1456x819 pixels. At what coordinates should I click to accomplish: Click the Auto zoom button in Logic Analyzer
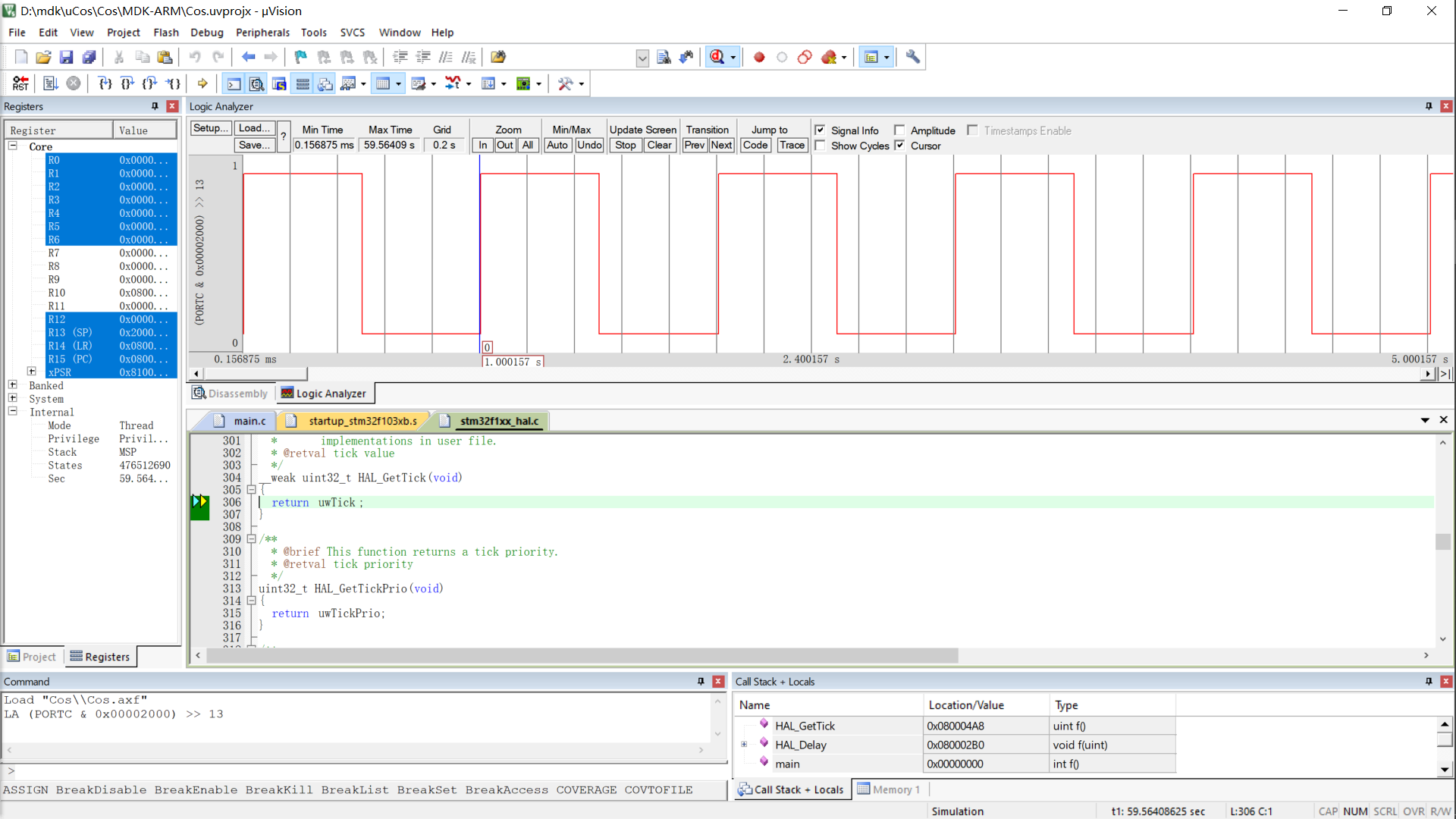pyautogui.click(x=558, y=145)
